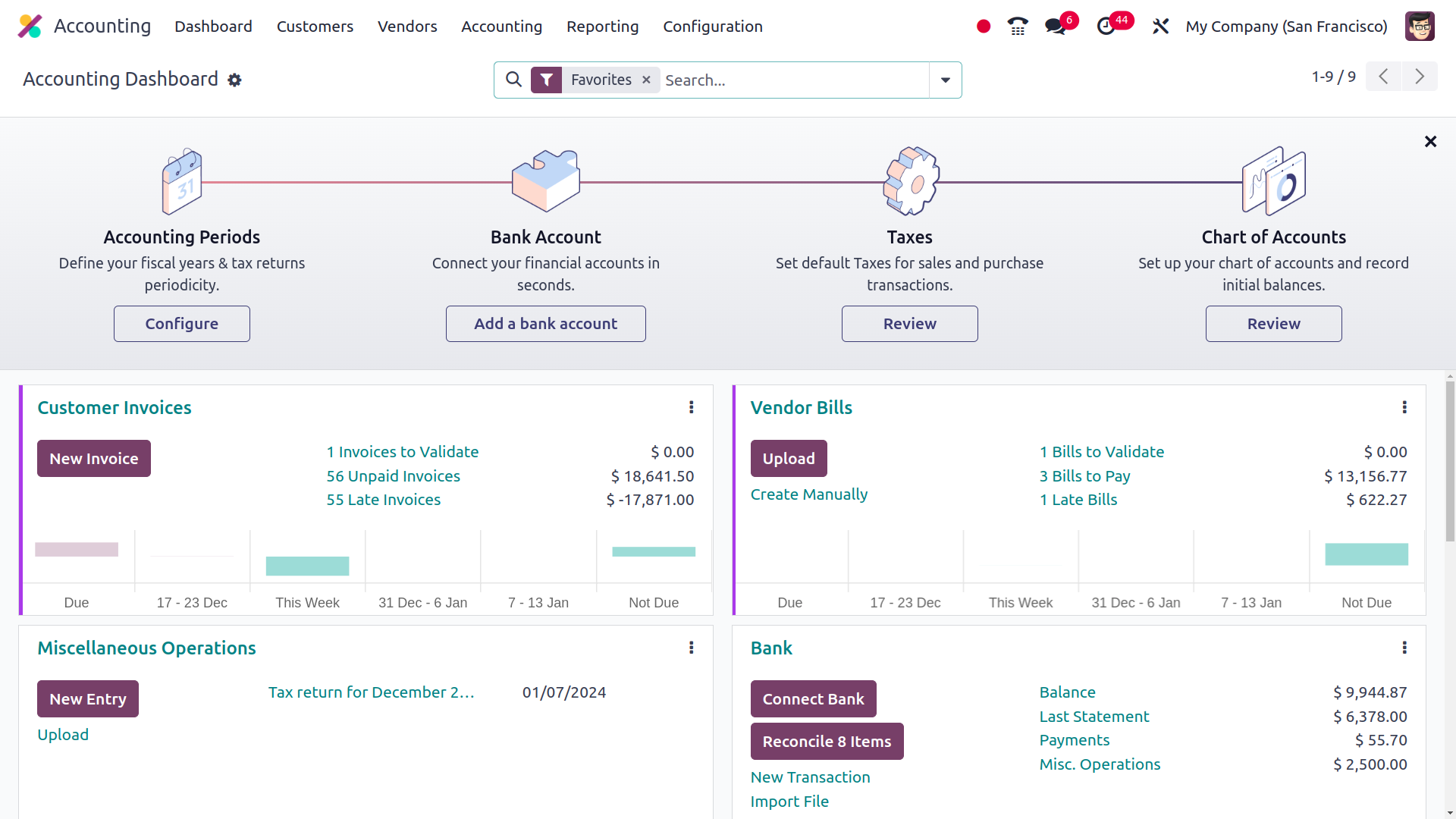Click the phone/dial pad icon
1456x819 pixels.
[x=1017, y=27]
